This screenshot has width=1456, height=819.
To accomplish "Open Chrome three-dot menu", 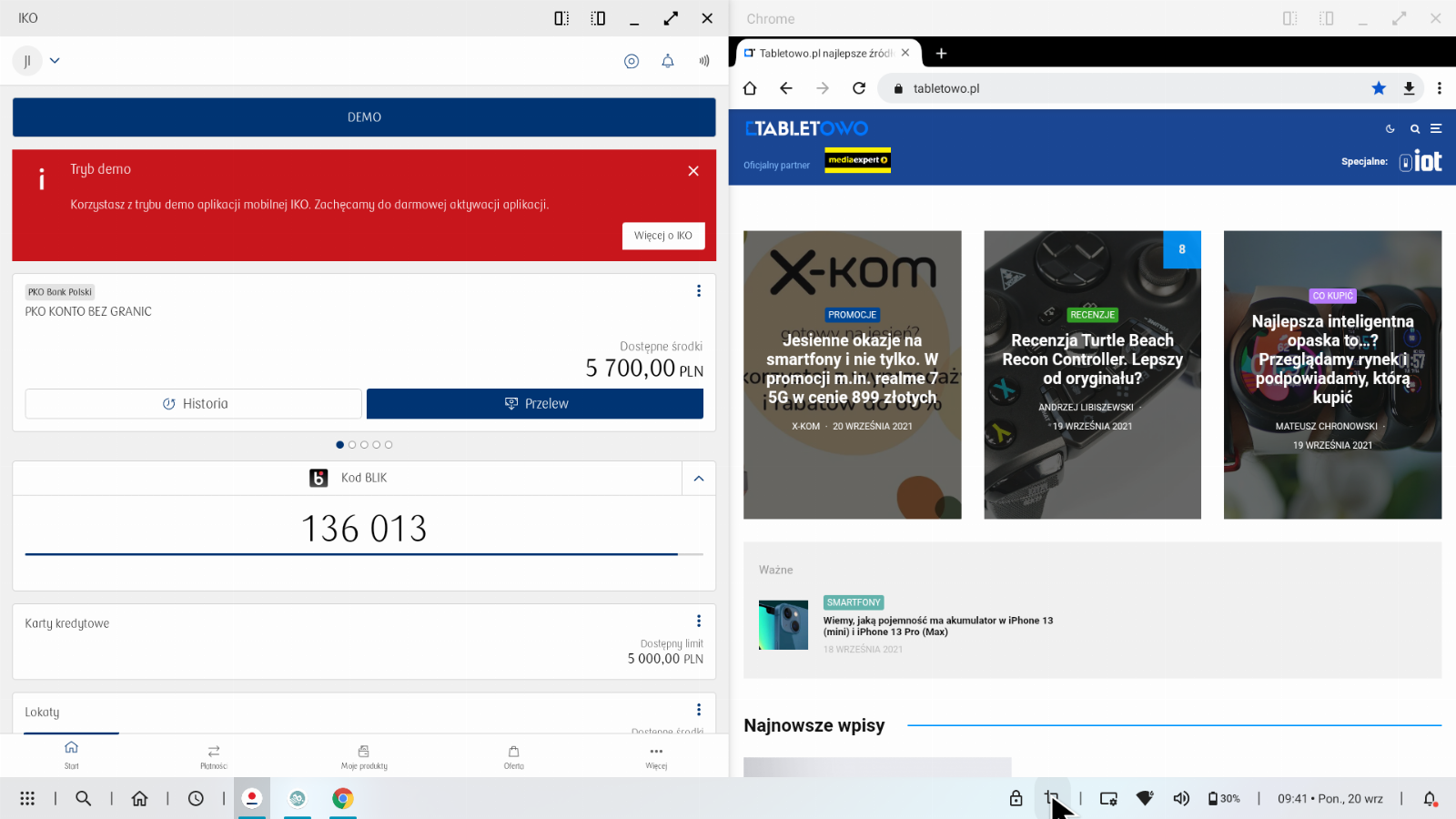I will click(x=1439, y=88).
